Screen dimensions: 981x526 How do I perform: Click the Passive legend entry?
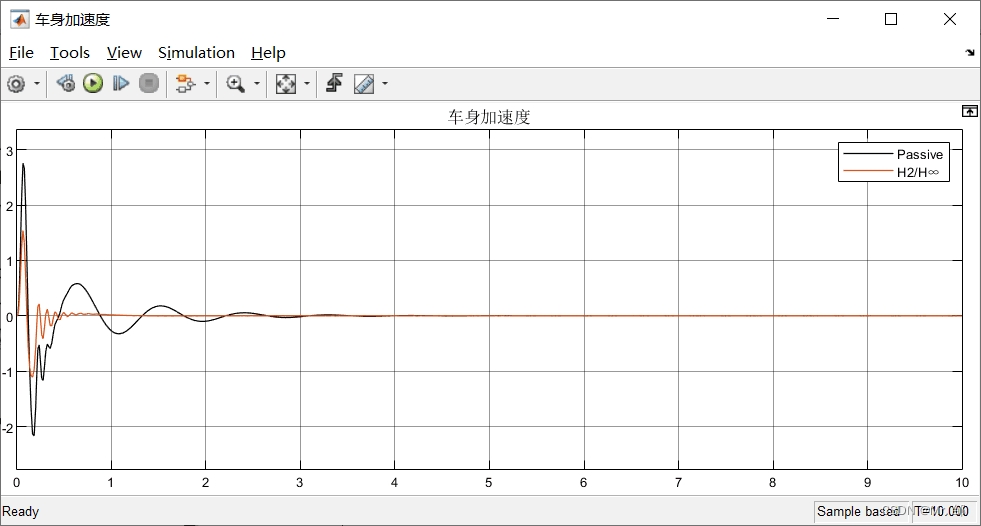click(x=919, y=154)
